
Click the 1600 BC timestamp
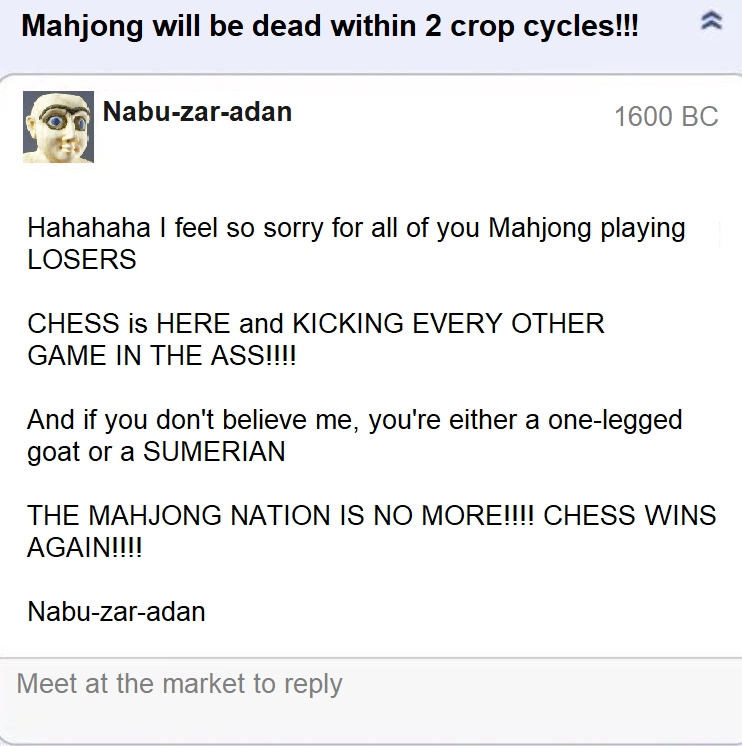pyautogui.click(x=666, y=117)
